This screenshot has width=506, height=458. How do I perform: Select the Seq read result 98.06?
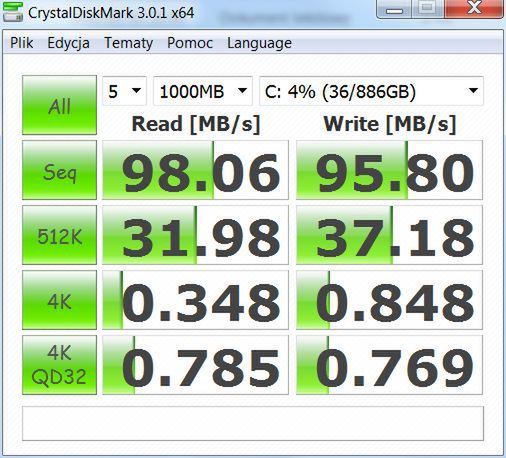(195, 170)
